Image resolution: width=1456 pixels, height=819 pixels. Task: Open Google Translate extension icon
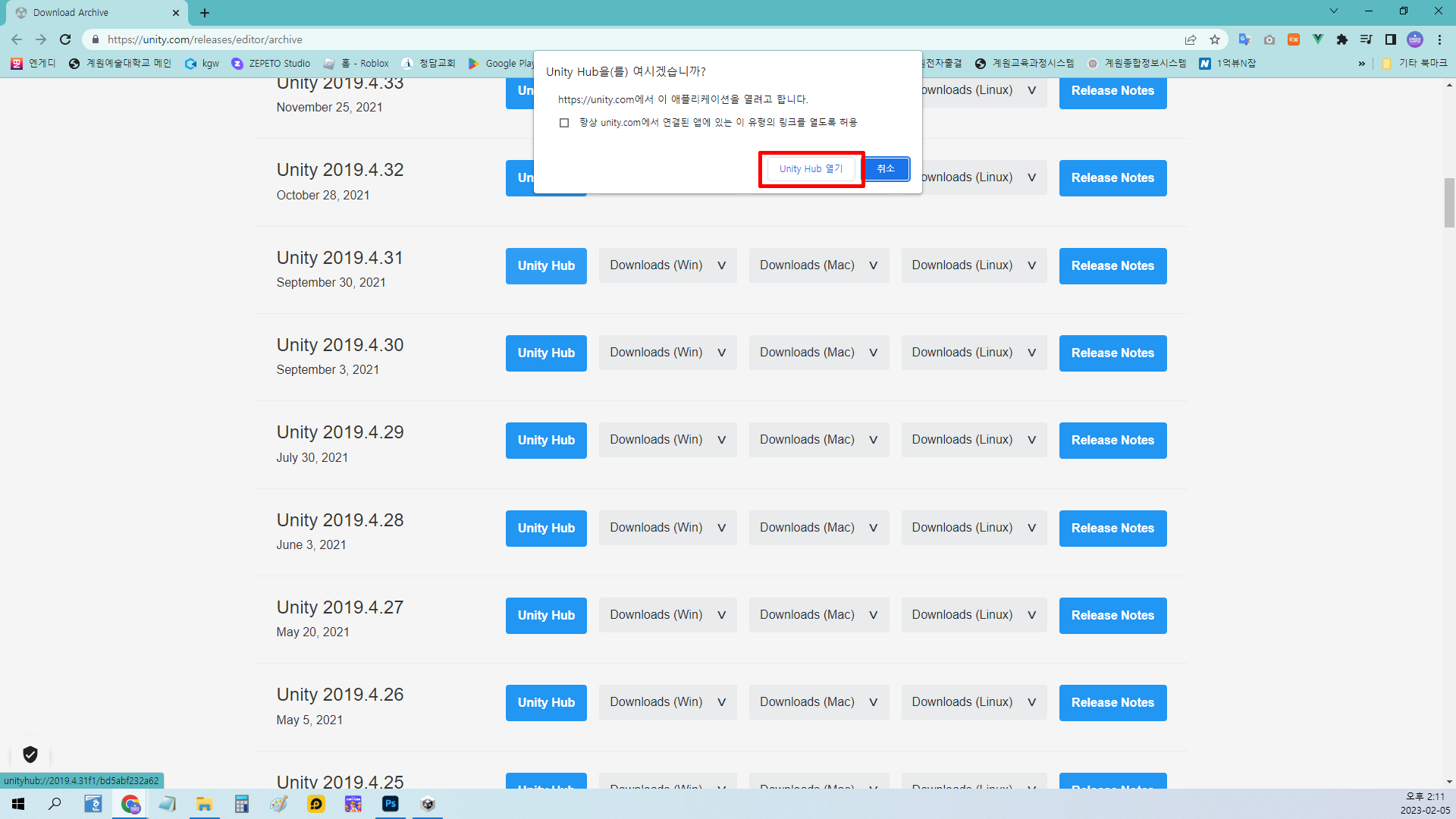pyautogui.click(x=1244, y=39)
